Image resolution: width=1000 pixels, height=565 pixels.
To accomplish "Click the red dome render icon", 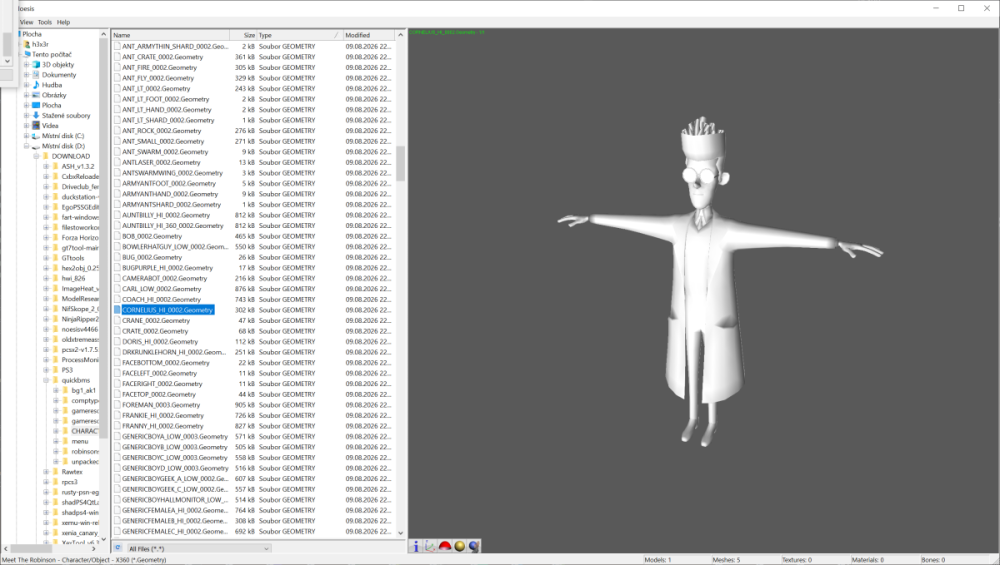I will [x=445, y=546].
